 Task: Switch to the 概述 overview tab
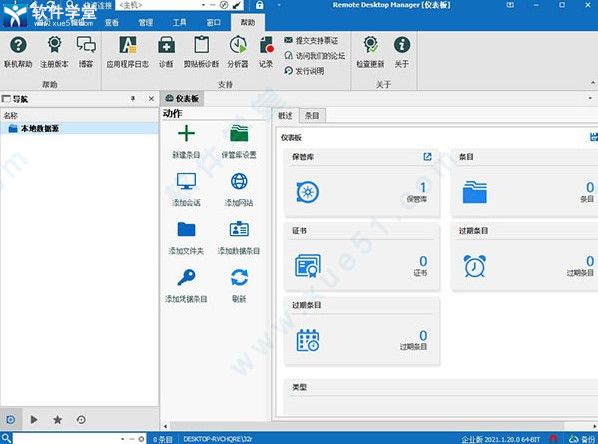click(x=285, y=116)
